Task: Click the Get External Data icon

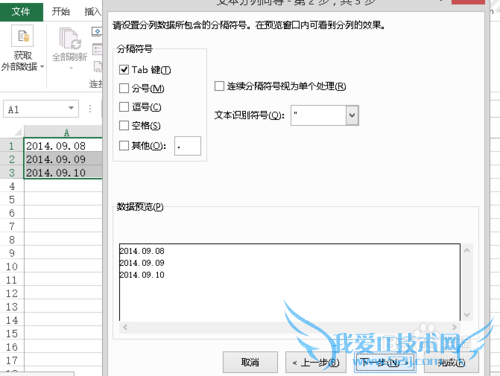Action: click(23, 36)
